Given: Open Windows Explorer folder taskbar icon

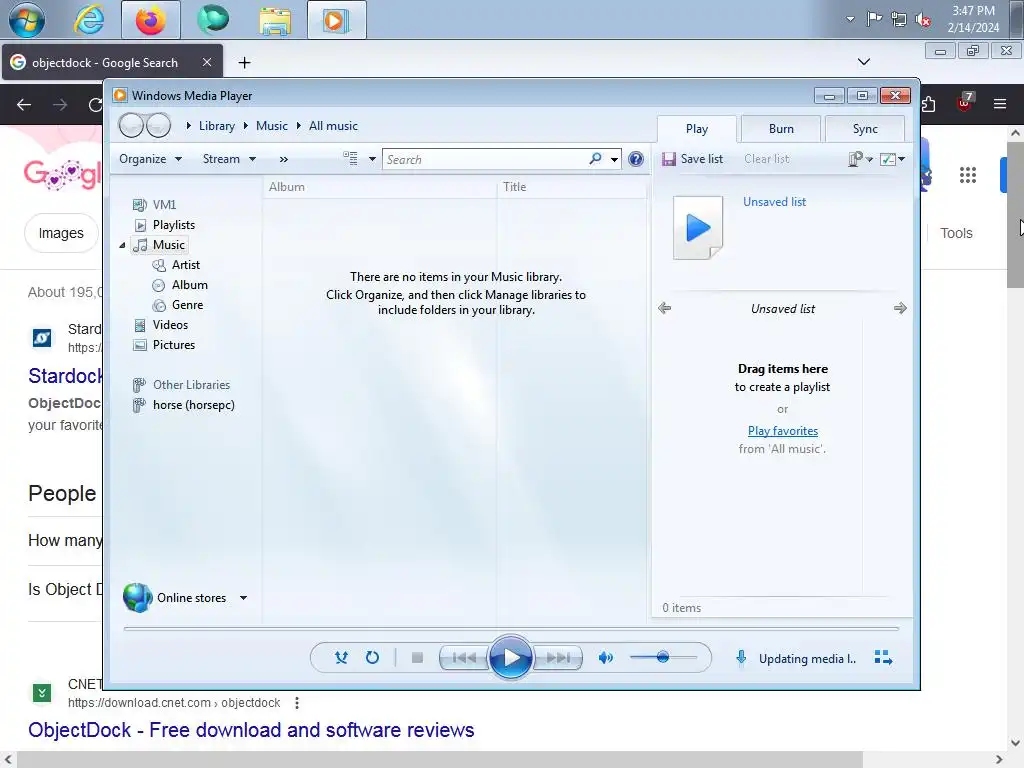Looking at the screenshot, I should click(275, 20).
